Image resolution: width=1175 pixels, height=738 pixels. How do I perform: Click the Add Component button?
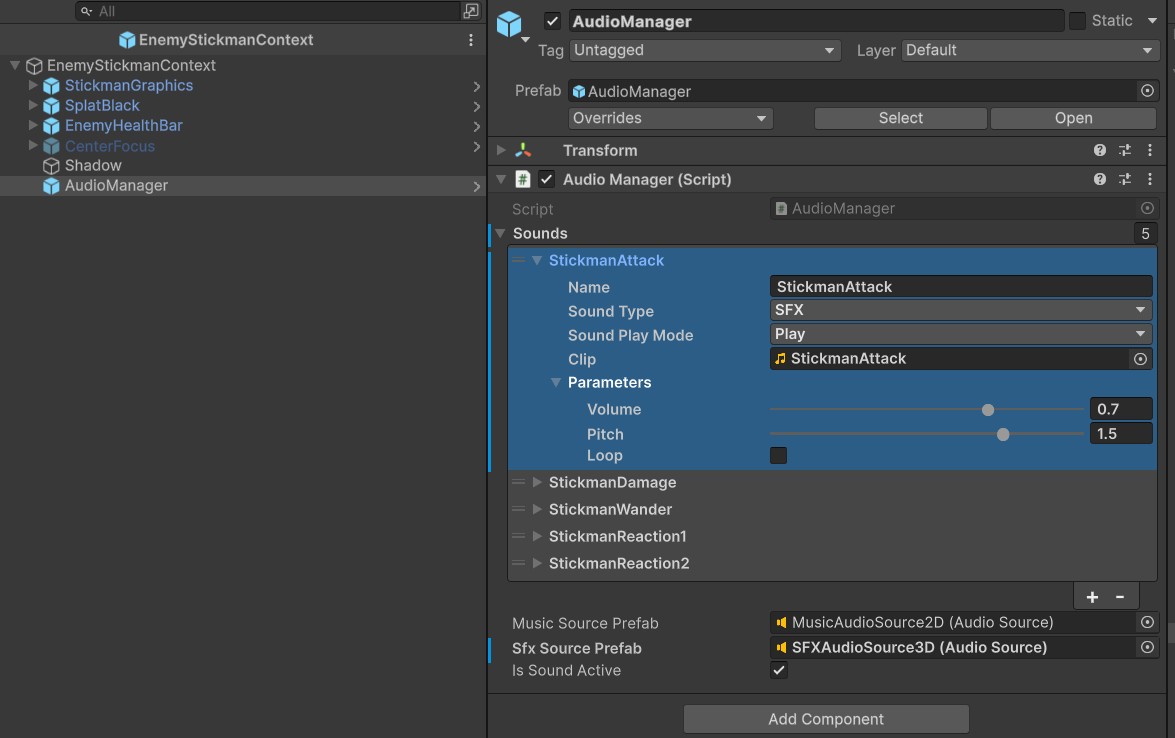coord(826,719)
